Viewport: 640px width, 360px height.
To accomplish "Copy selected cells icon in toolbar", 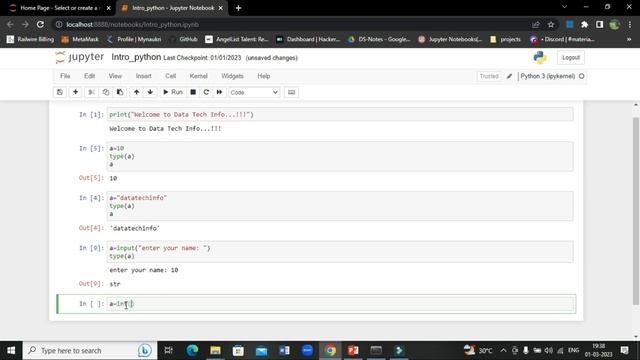I will click(x=106, y=92).
